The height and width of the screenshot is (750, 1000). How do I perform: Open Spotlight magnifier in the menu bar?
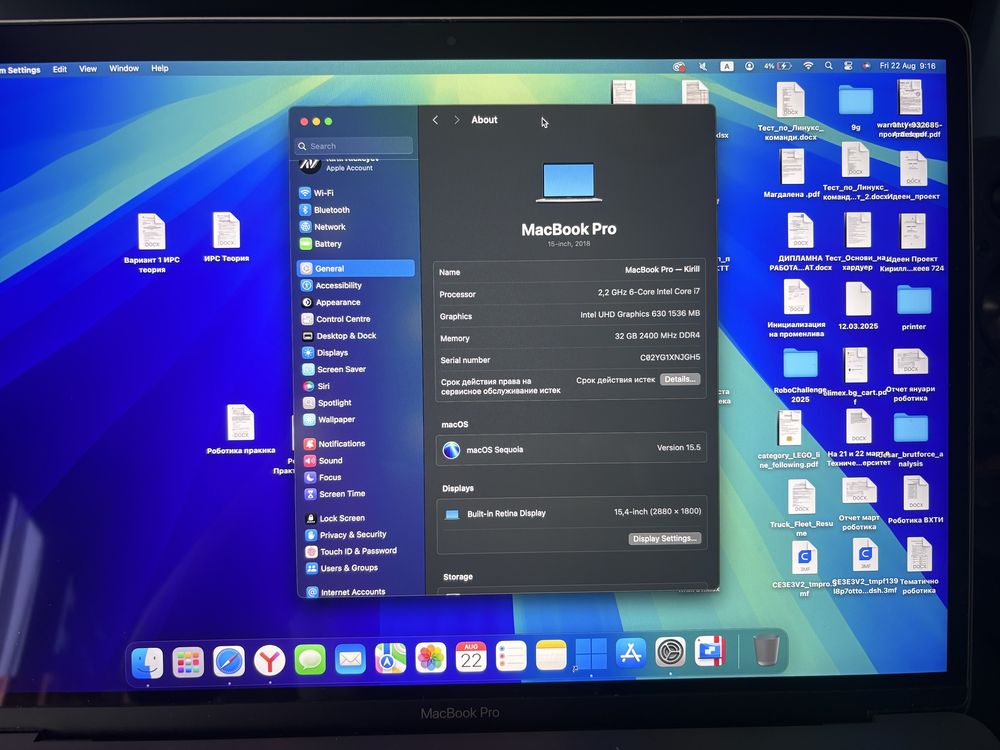point(828,66)
